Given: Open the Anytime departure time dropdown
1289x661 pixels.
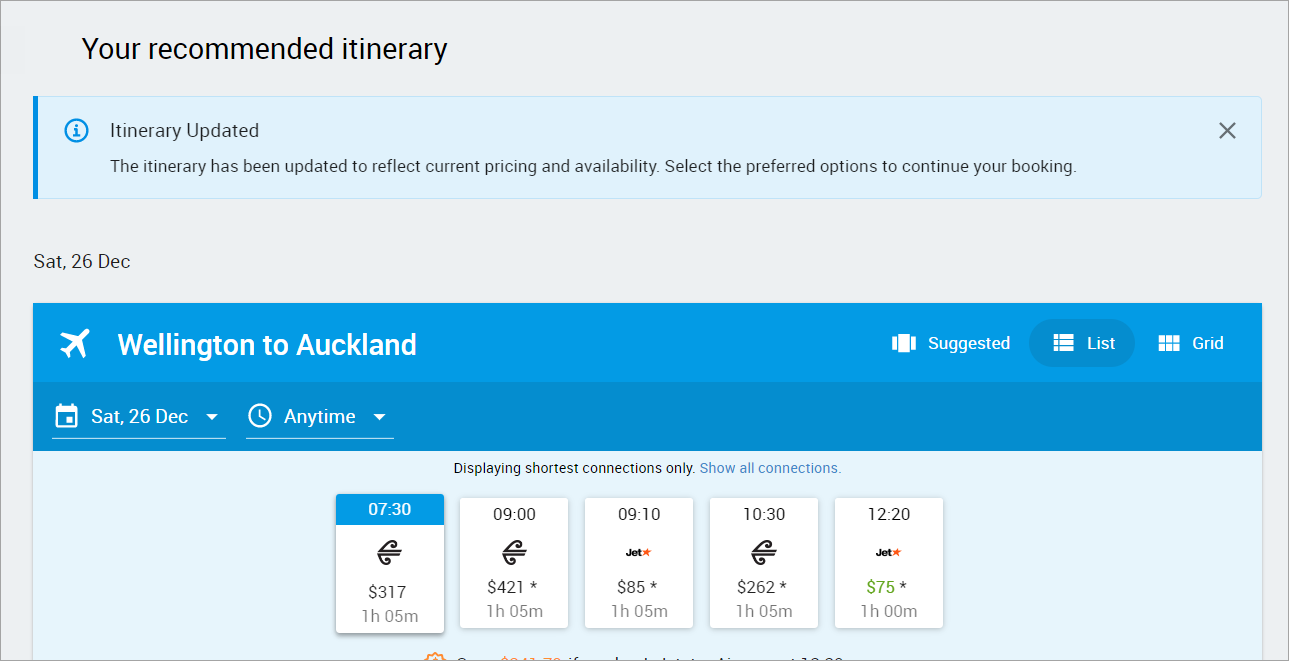Looking at the screenshot, I should 319,416.
